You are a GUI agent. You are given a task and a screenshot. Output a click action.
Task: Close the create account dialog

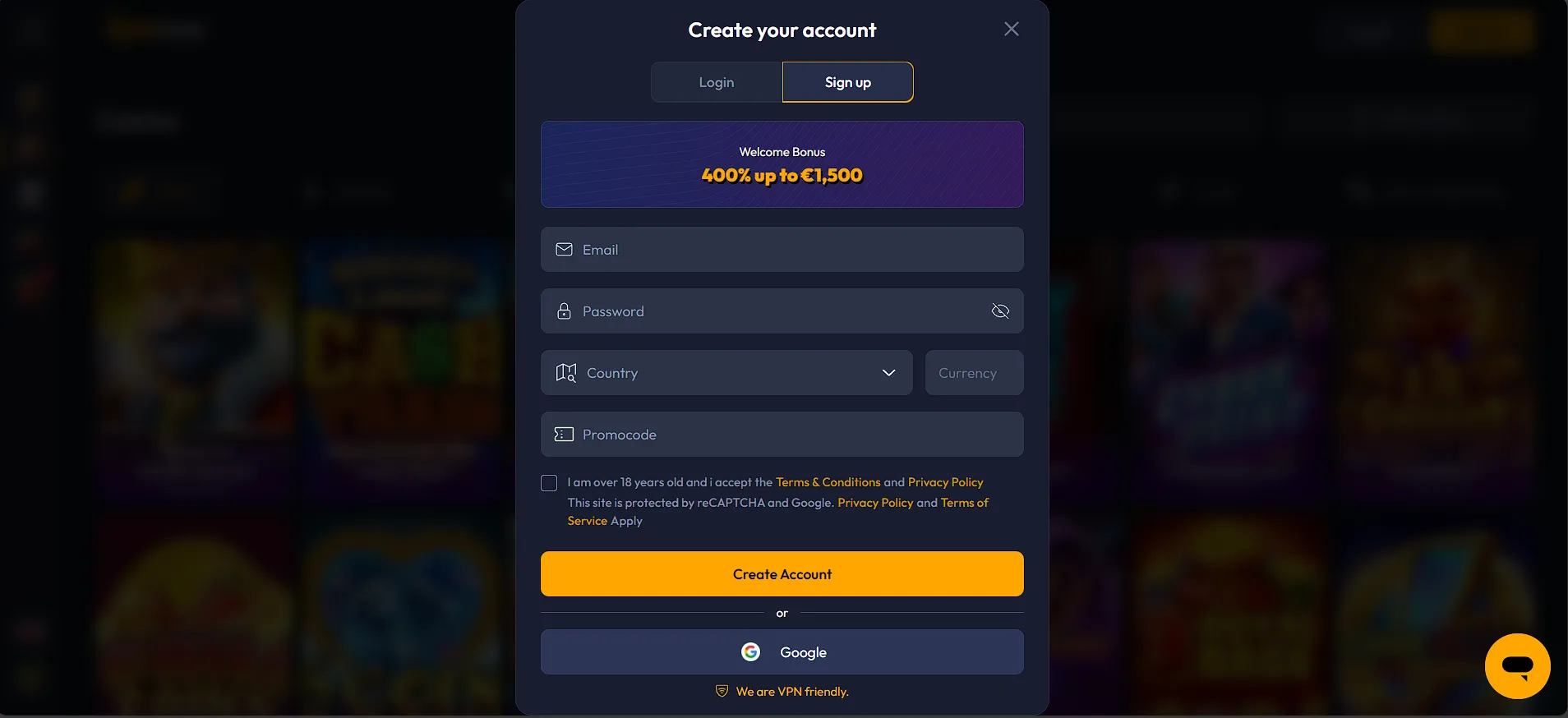tap(1011, 30)
